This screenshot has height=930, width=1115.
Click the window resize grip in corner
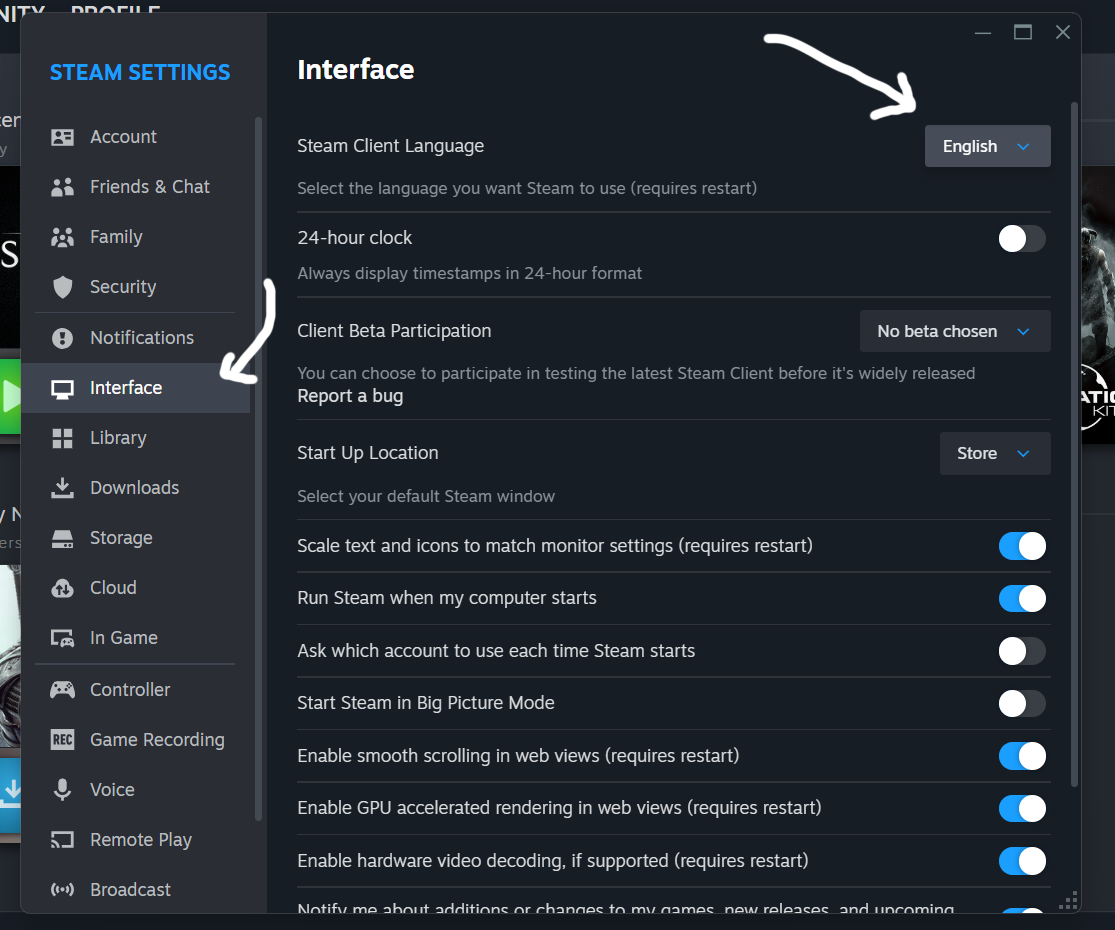click(1068, 900)
